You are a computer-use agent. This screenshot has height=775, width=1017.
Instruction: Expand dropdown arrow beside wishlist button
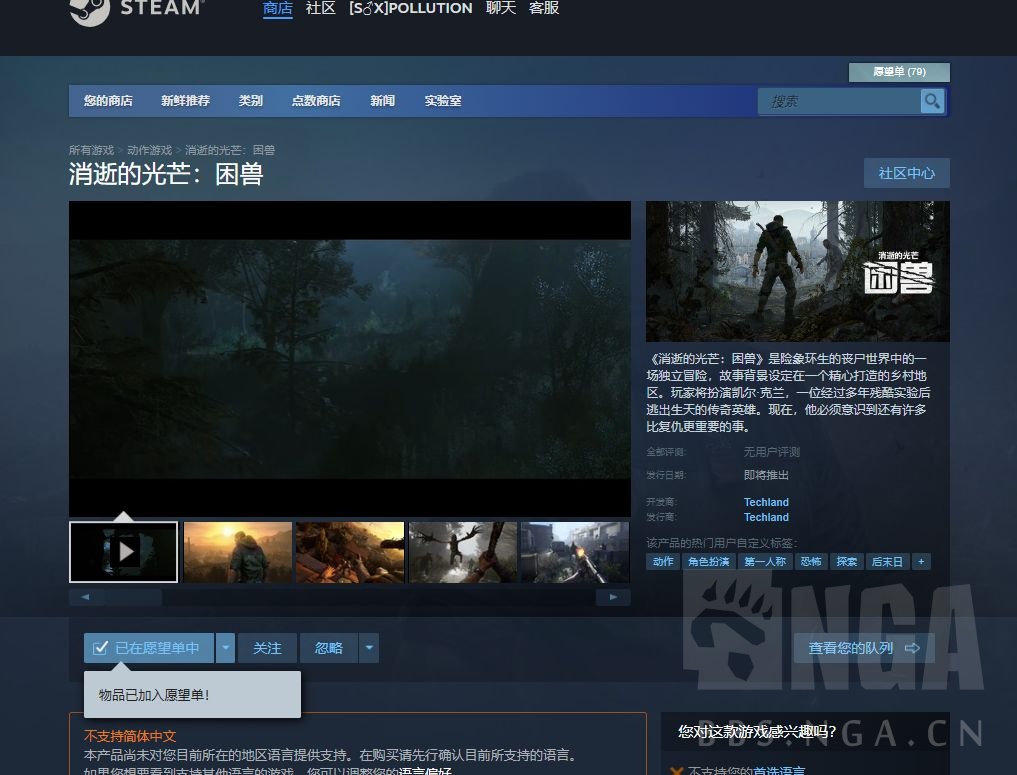[x=226, y=648]
